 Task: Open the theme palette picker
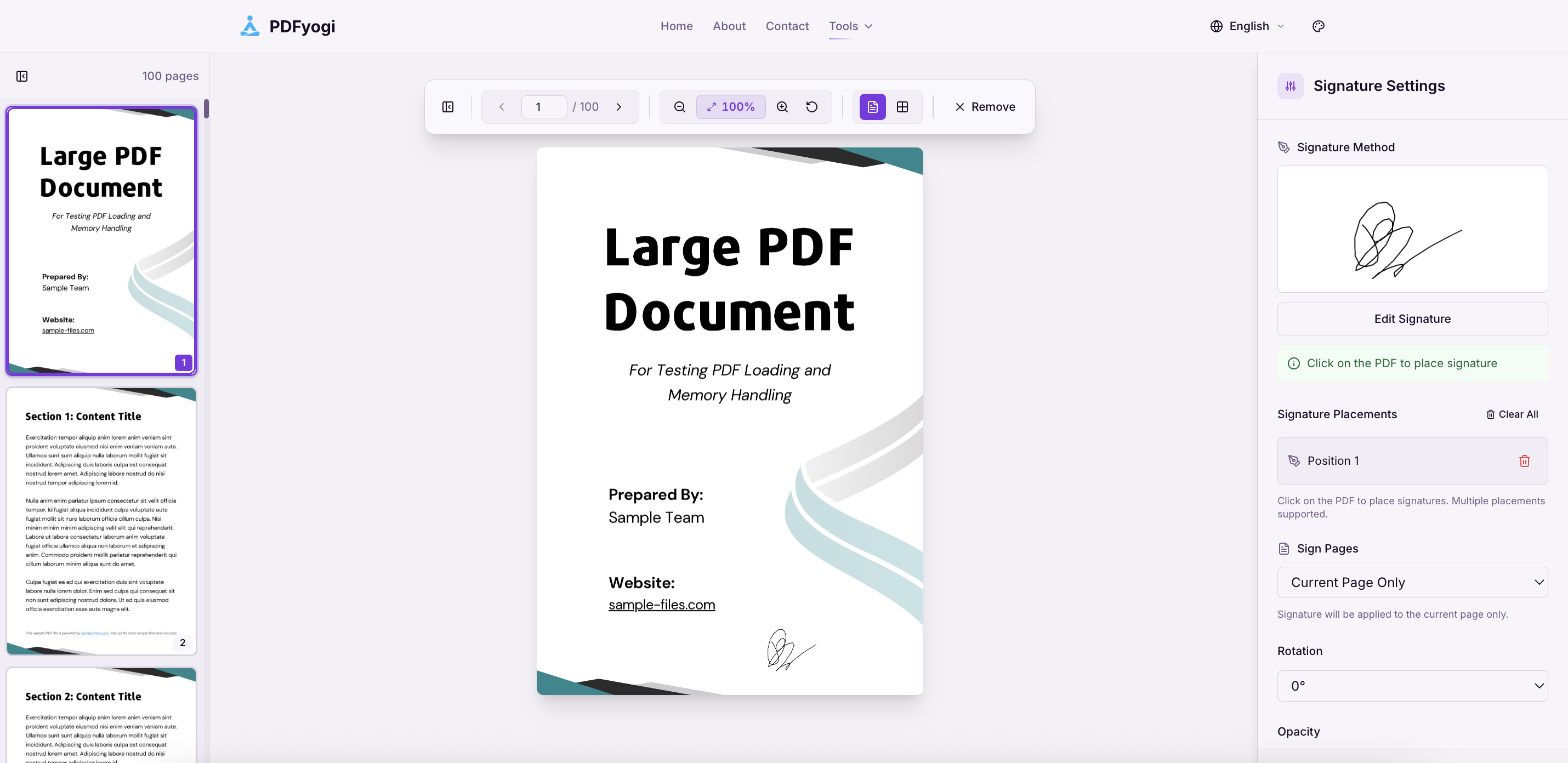tap(1319, 26)
